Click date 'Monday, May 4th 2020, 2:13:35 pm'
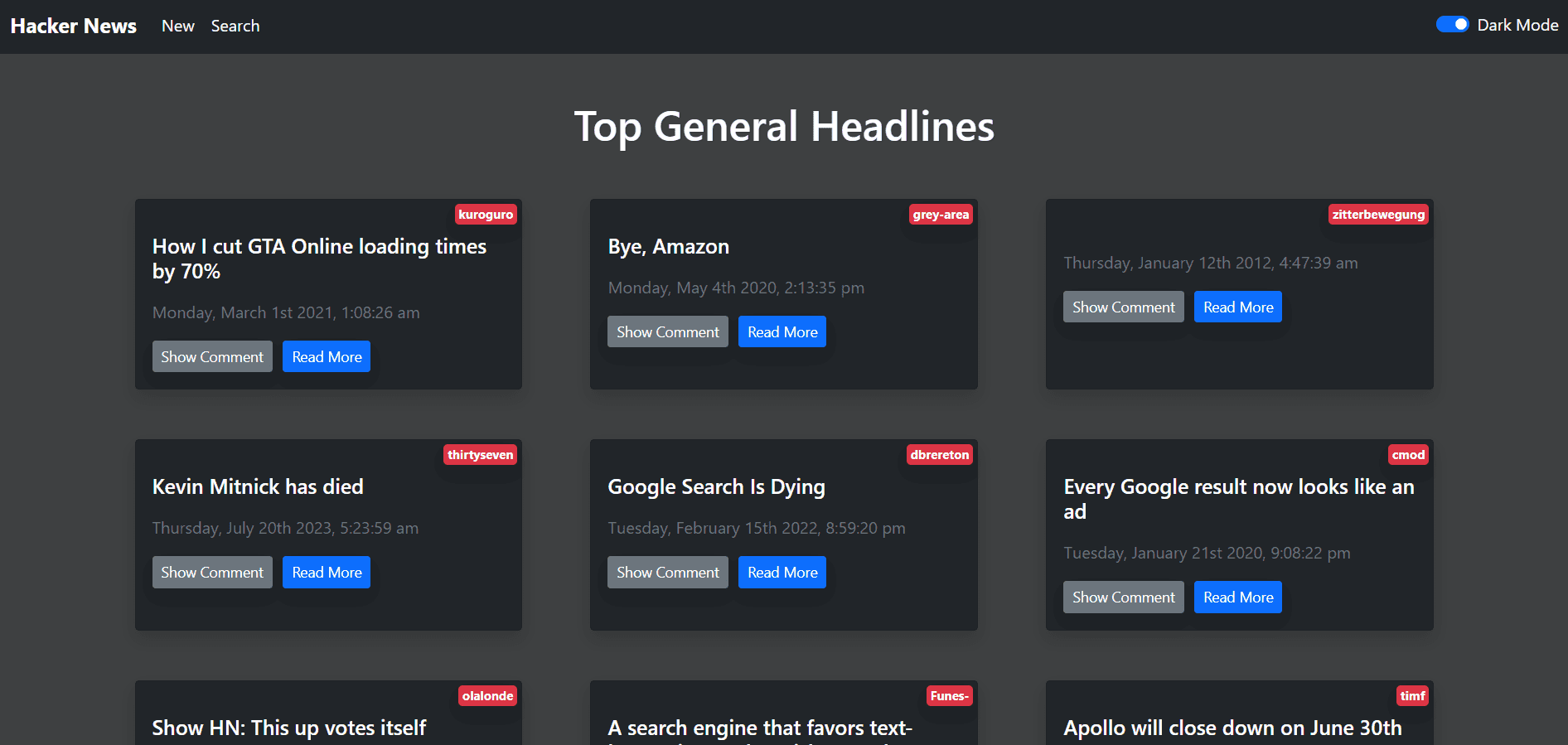Screen dimensions: 1568x745 click(x=736, y=288)
